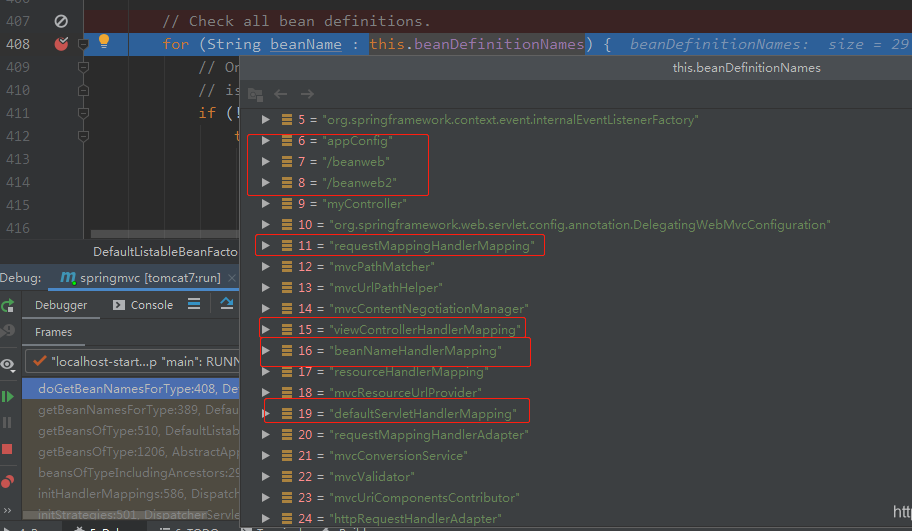Click the folder navigate icon in the popup toolbar
Image resolution: width=912 pixels, height=531 pixels.
click(255, 94)
